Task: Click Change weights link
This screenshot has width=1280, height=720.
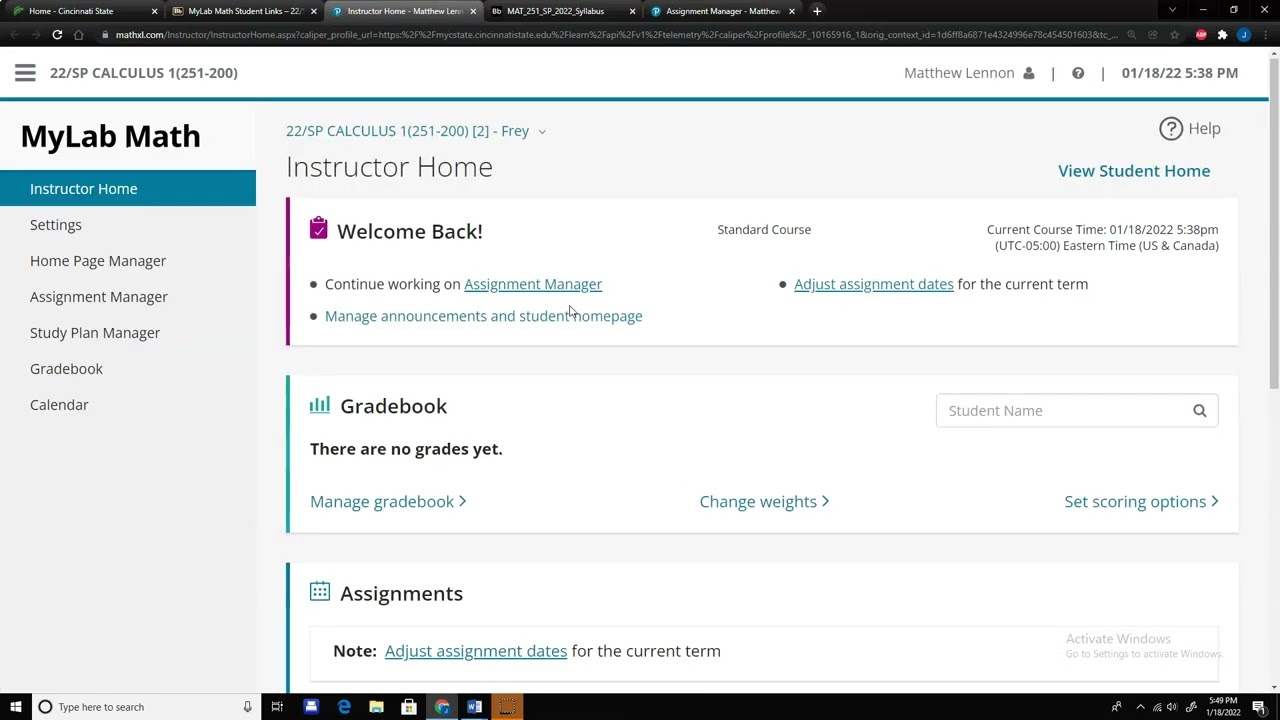Action: pyautogui.click(x=764, y=502)
